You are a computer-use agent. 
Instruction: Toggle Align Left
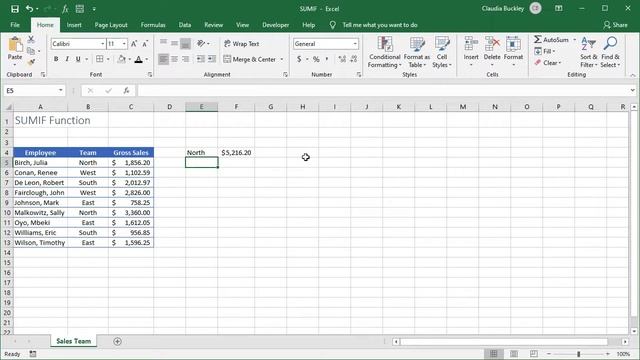coord(163,59)
